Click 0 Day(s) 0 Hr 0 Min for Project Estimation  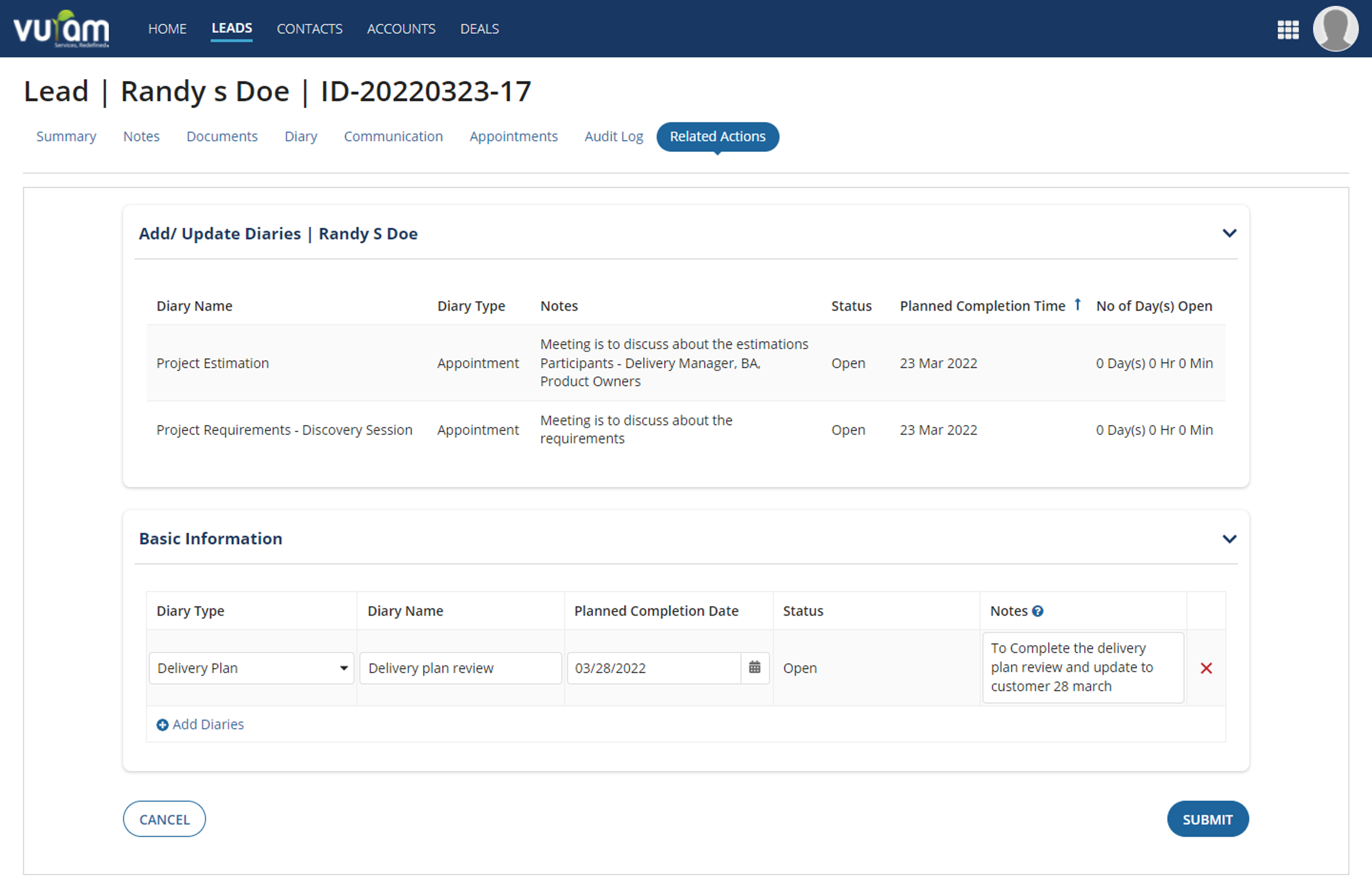coord(1154,363)
